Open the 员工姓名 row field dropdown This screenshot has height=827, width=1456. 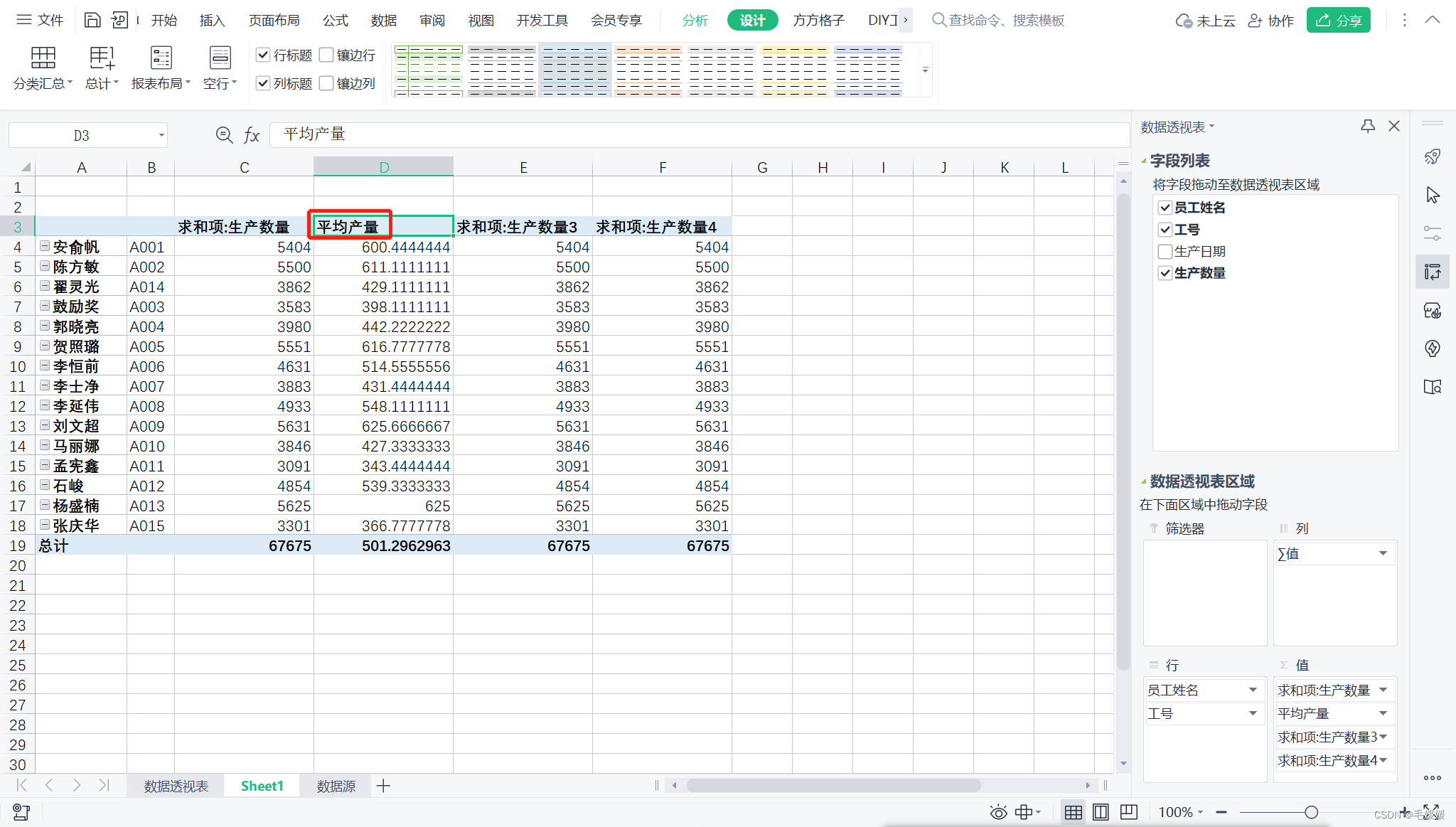[x=1253, y=690]
